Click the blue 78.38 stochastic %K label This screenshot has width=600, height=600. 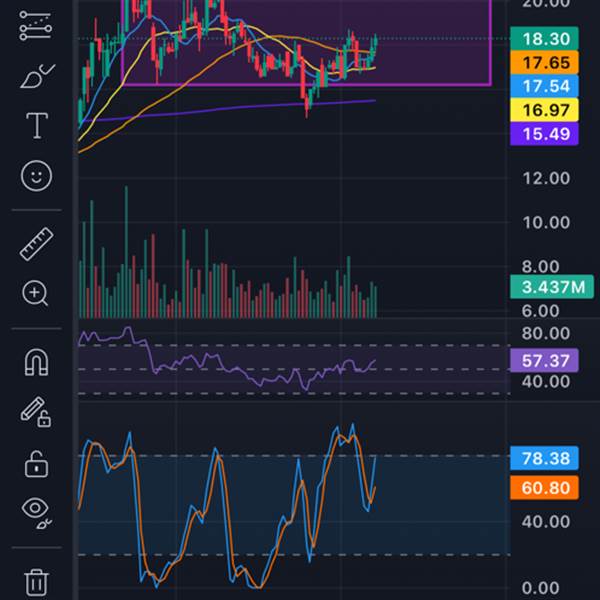(544, 458)
